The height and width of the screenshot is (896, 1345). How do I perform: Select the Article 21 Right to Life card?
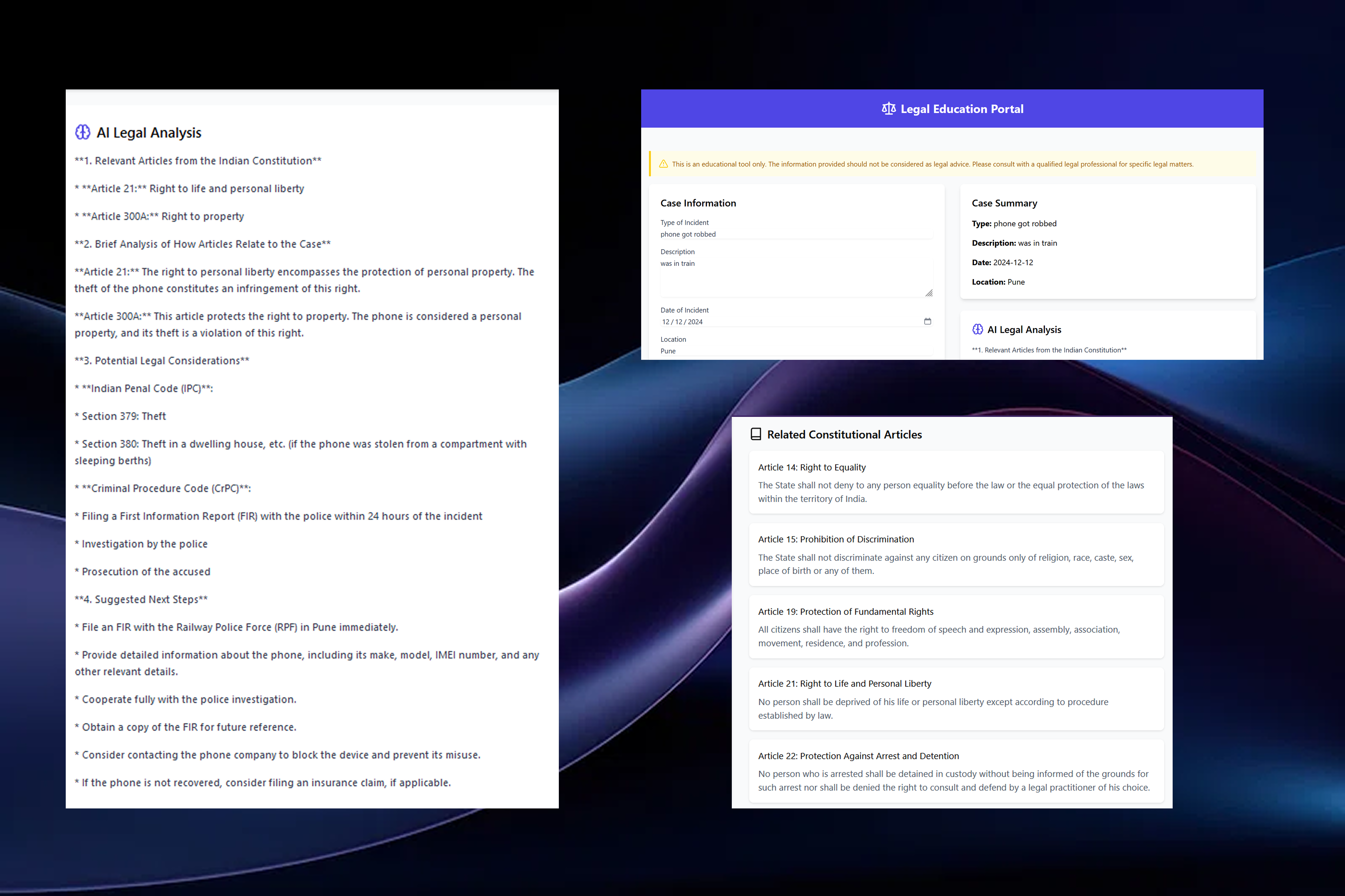(956, 699)
